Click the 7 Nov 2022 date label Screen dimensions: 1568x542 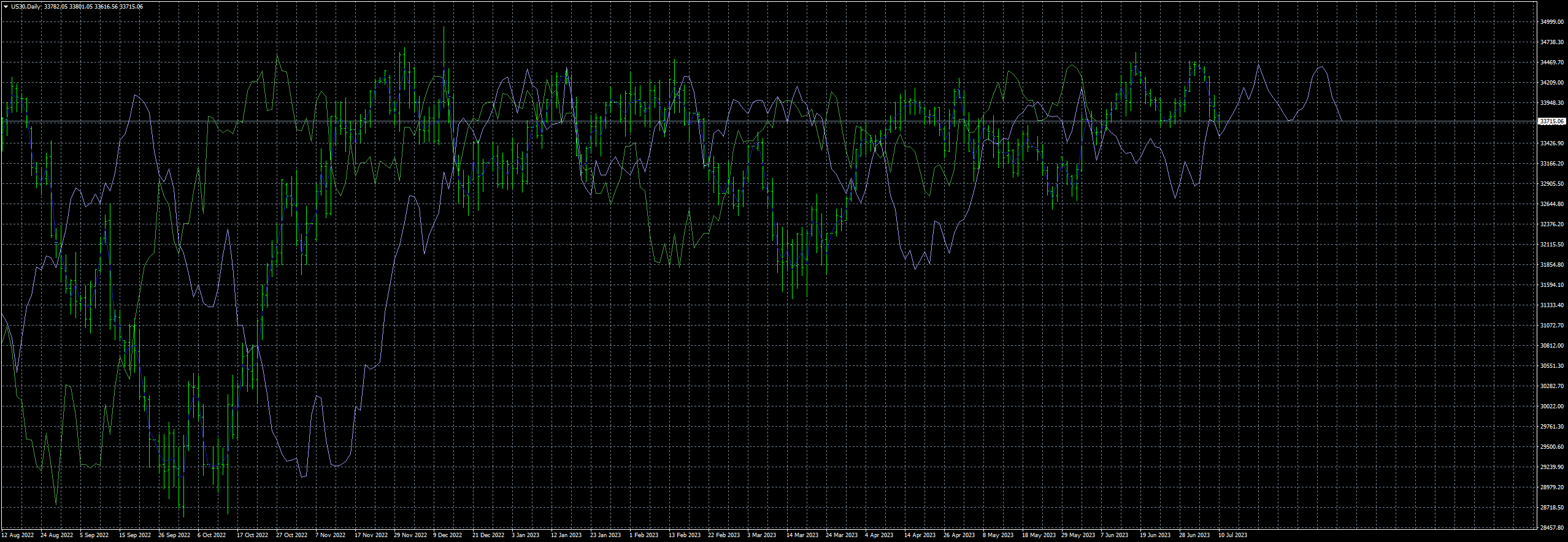[x=330, y=535]
